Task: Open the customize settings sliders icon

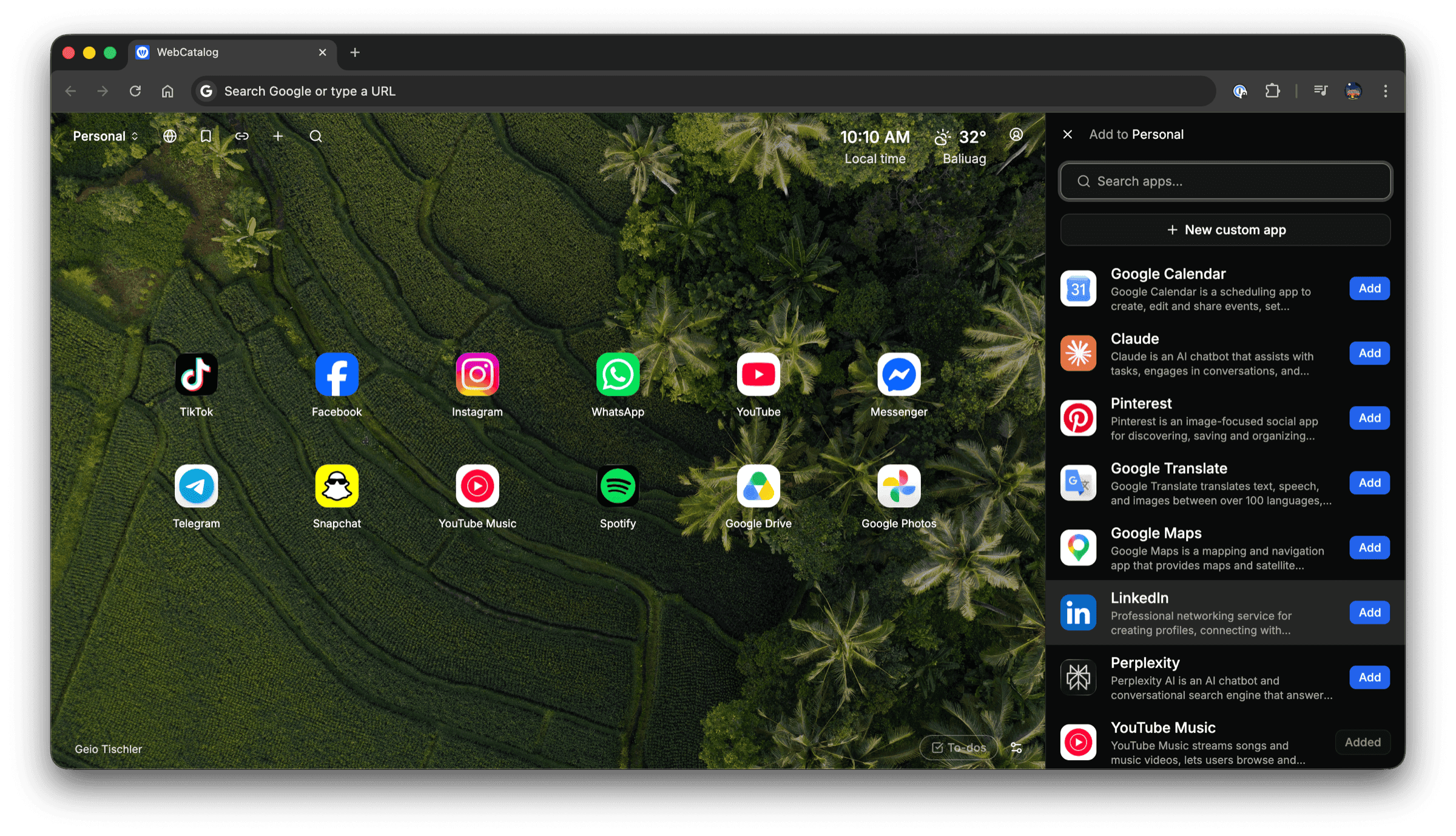Action: coord(1017,747)
